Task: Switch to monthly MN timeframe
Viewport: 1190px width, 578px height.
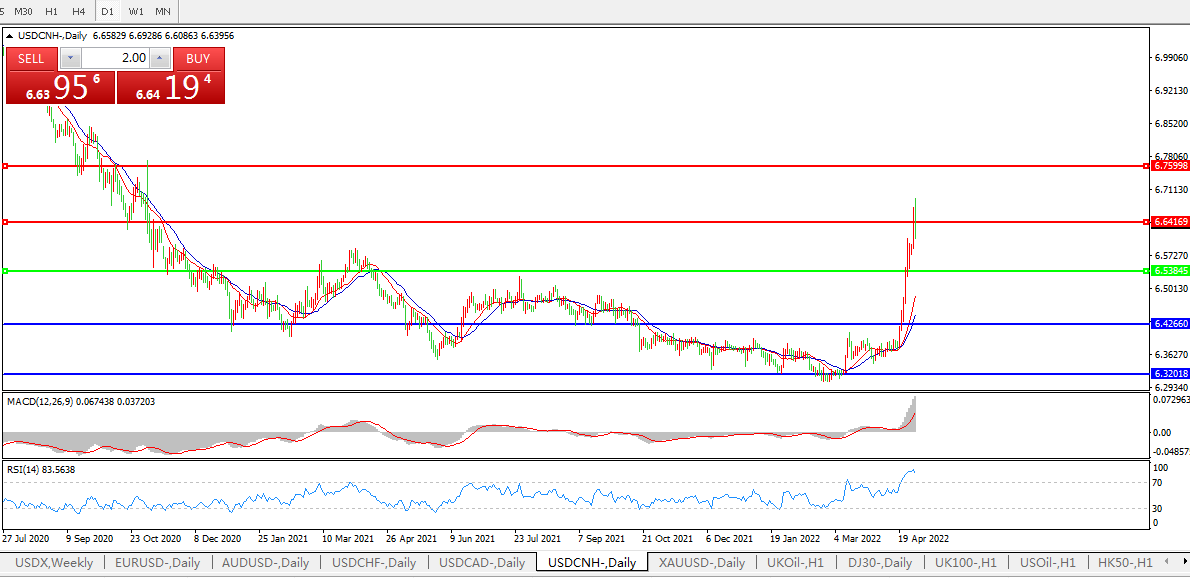Action: (x=162, y=11)
